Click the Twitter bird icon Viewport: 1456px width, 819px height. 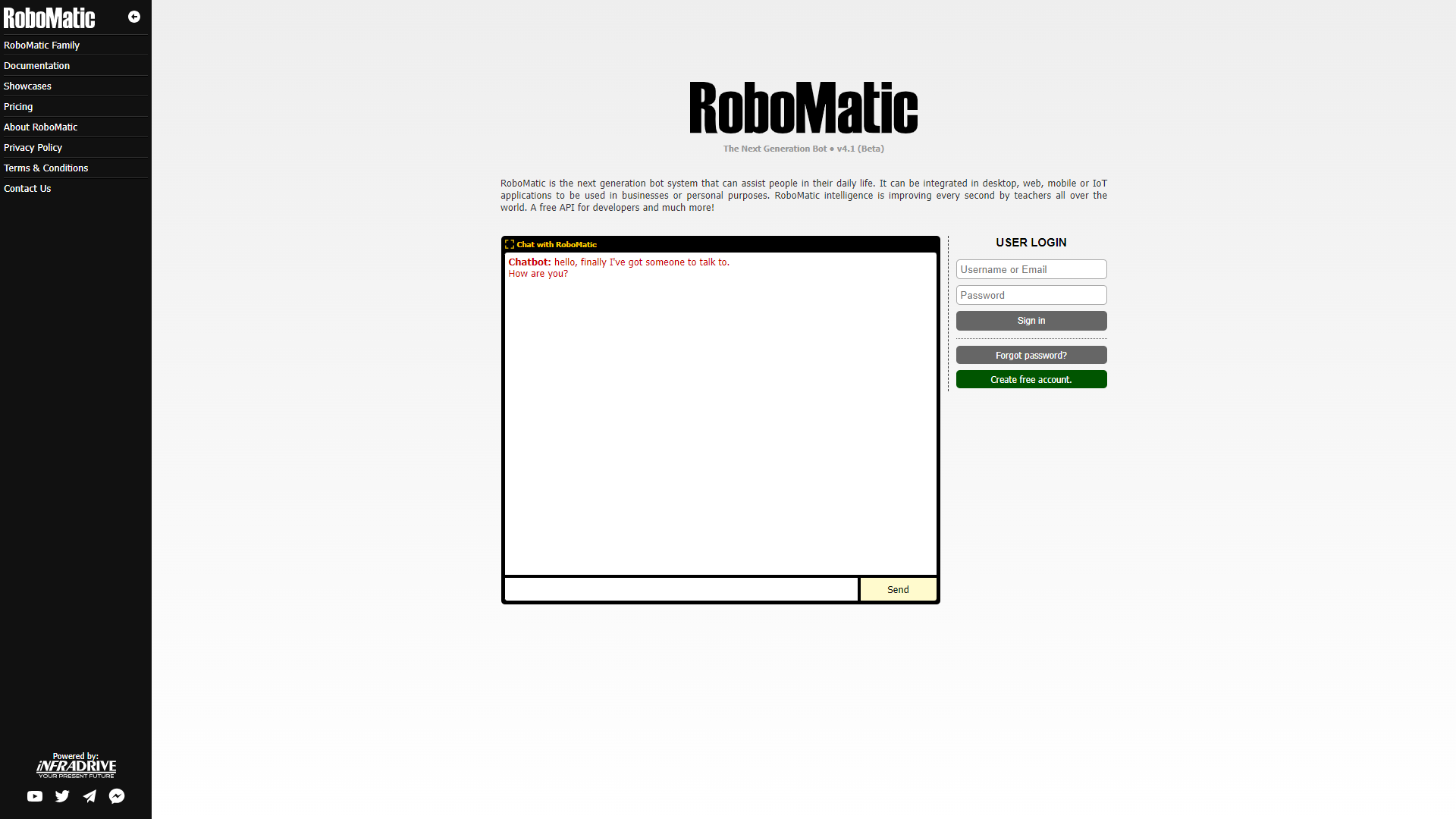pyautogui.click(x=62, y=796)
